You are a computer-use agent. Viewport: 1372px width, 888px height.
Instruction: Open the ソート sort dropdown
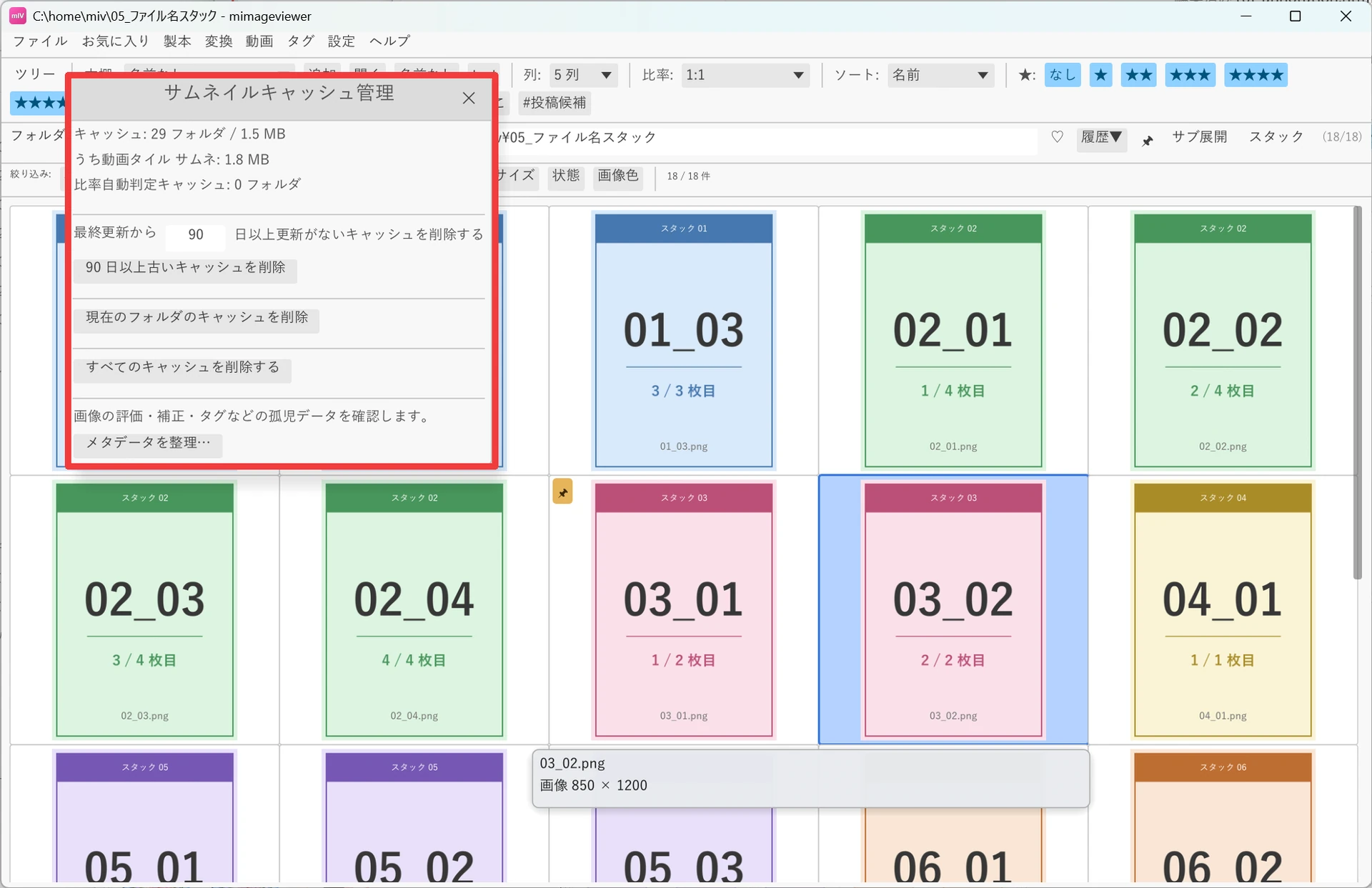pyautogui.click(x=940, y=75)
